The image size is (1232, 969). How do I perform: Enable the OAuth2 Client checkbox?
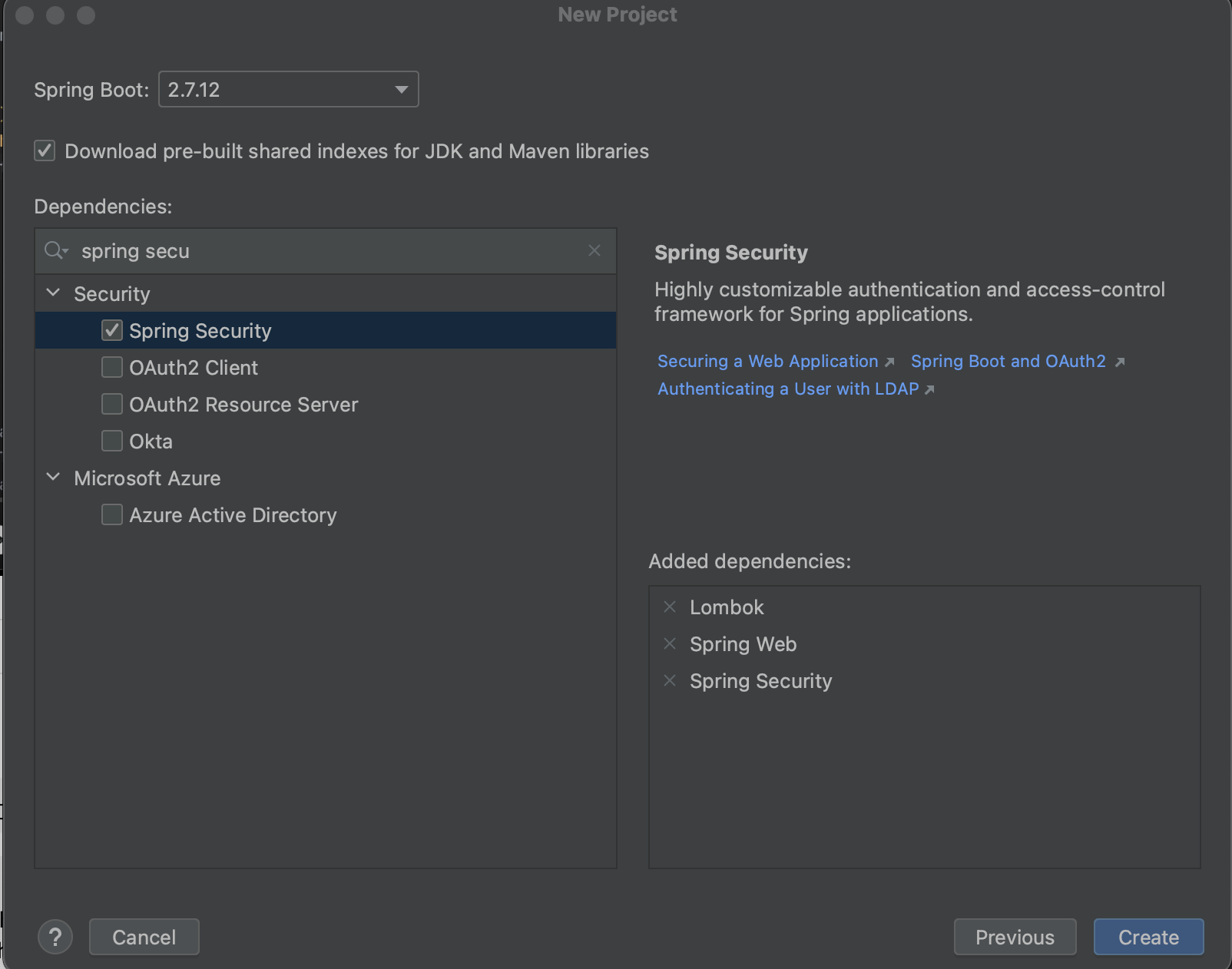coord(112,367)
